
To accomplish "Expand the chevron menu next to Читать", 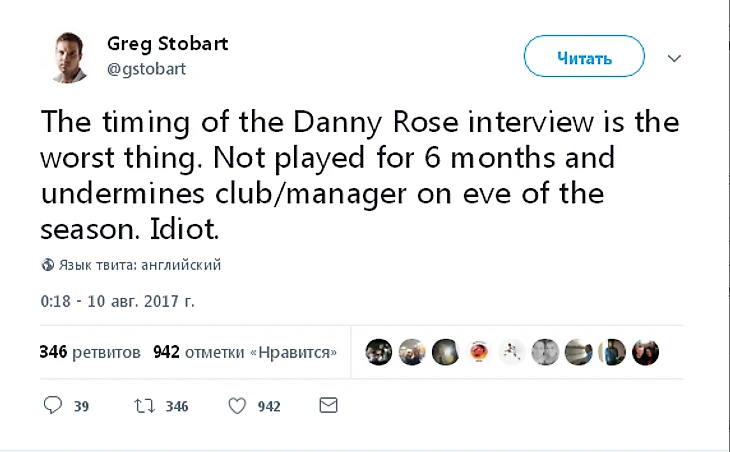I will [x=675, y=58].
